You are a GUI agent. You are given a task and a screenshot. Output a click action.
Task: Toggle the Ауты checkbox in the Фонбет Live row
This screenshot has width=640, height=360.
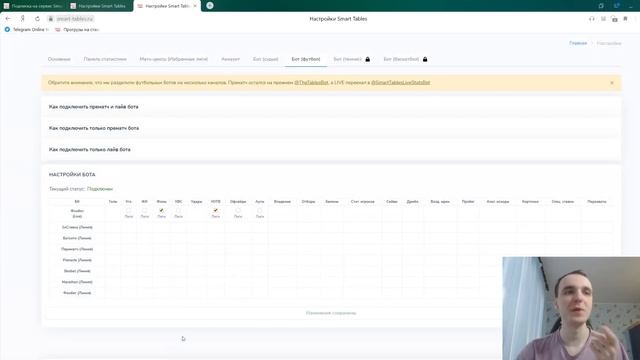[260, 211]
